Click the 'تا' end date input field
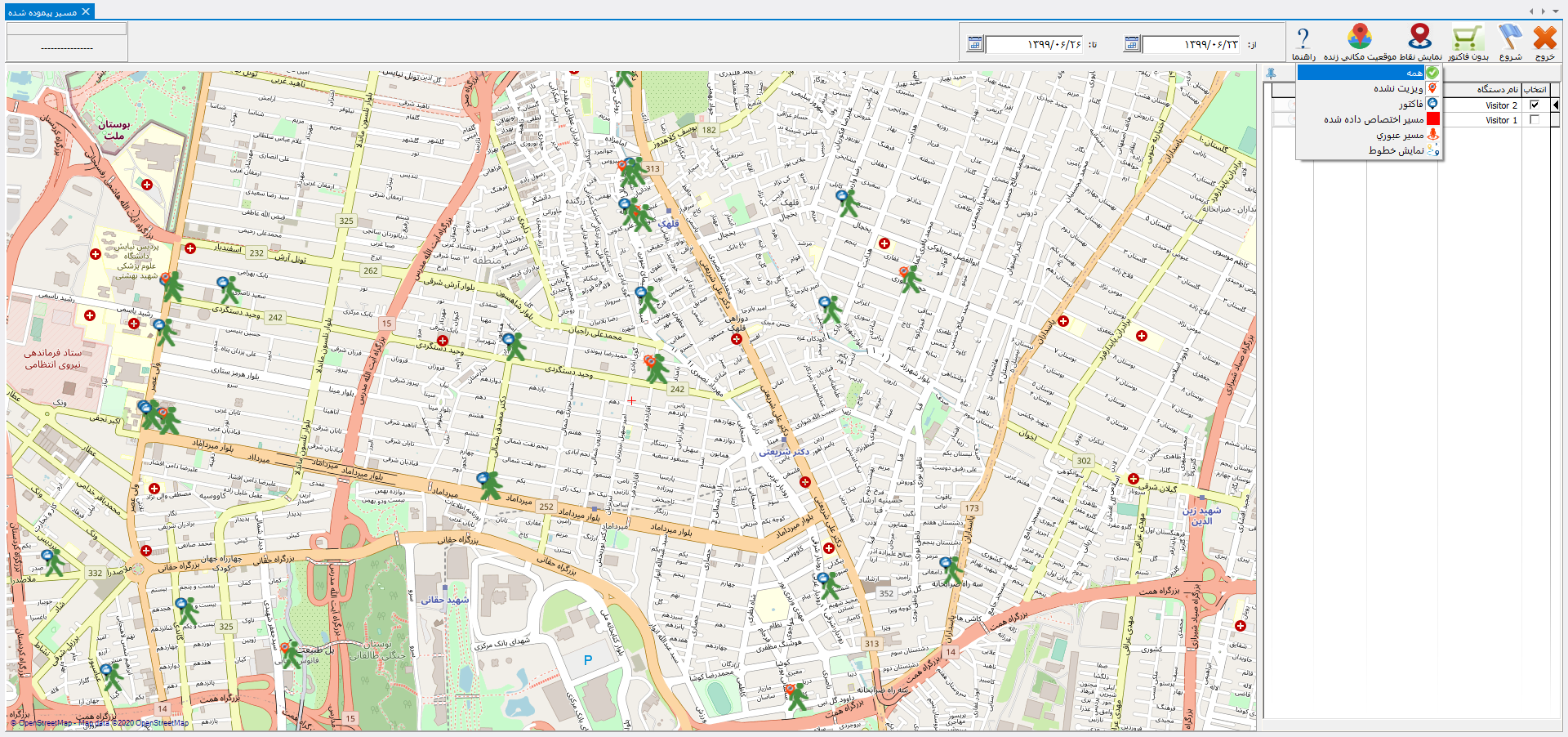 coord(1034,44)
